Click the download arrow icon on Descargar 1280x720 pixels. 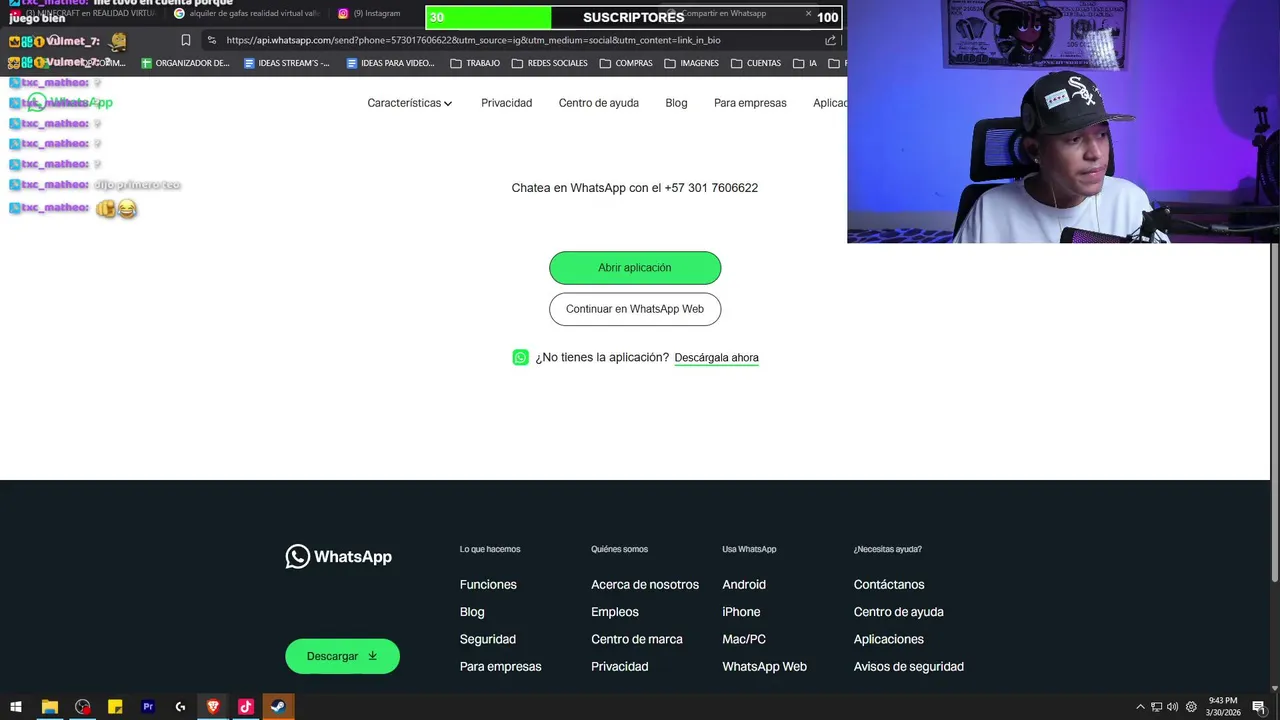pos(372,656)
